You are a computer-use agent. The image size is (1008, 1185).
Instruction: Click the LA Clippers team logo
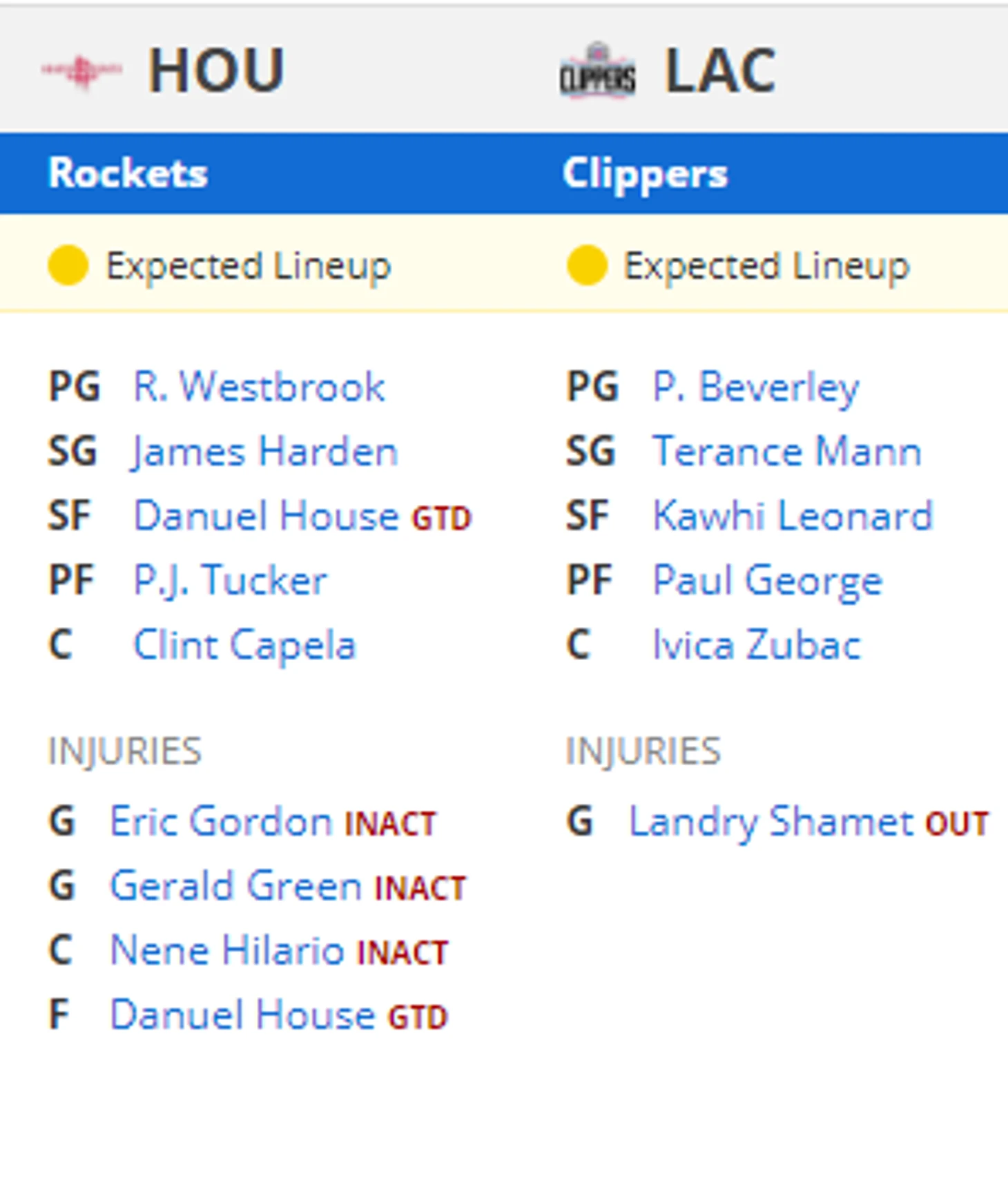[597, 70]
